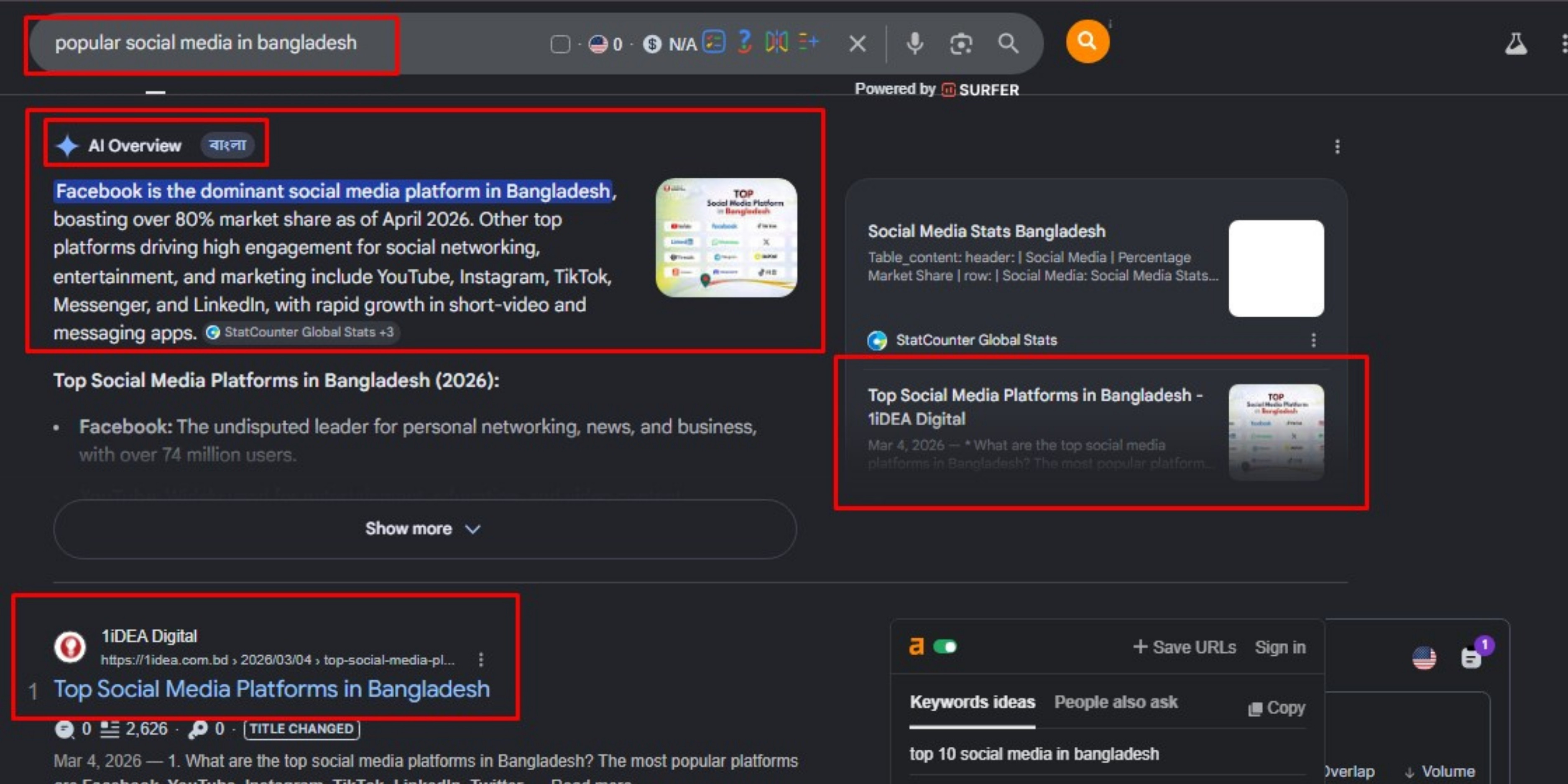Copy keyword ideas with the Copy button
Screen dimensions: 1568x784
pos(1277,708)
